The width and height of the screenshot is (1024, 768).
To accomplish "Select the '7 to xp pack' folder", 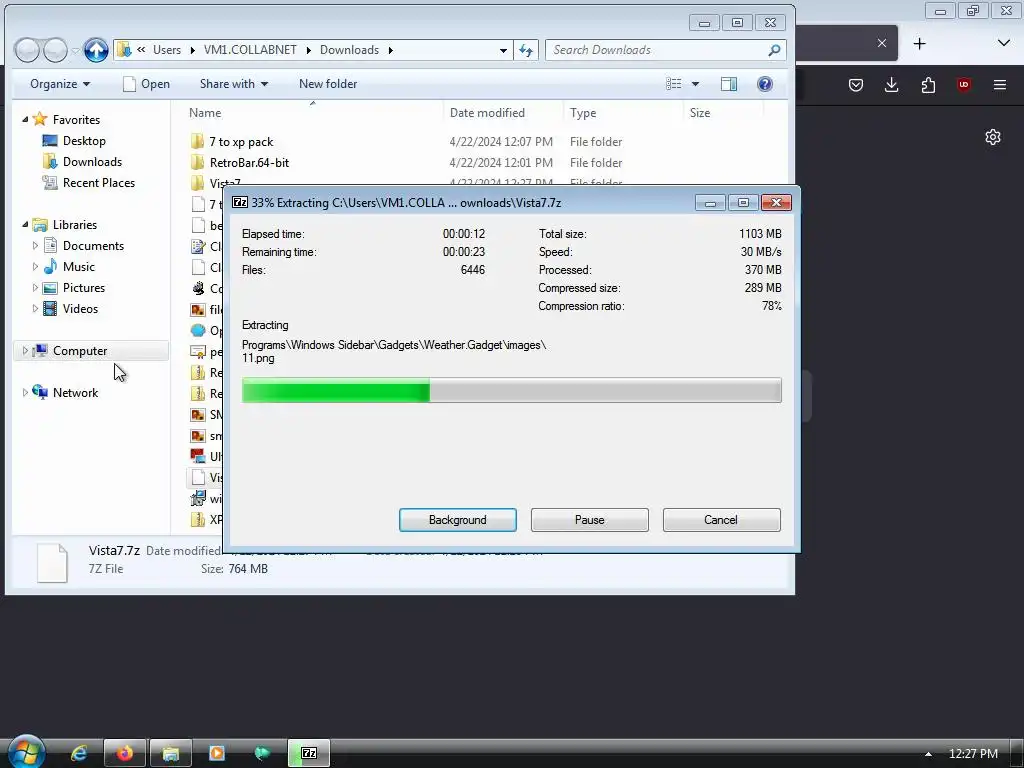I will pos(241,142).
